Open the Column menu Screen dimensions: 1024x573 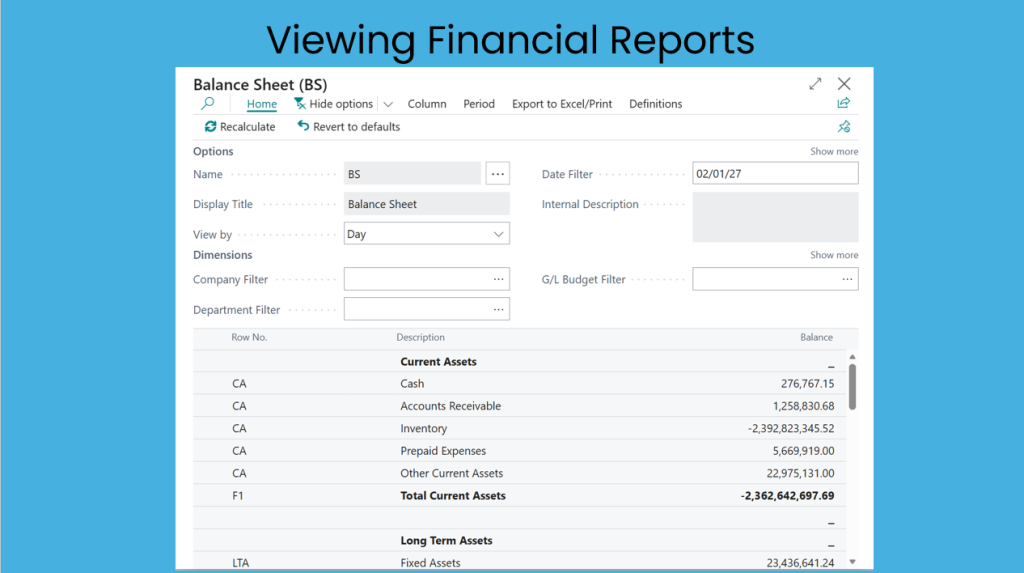pos(427,104)
